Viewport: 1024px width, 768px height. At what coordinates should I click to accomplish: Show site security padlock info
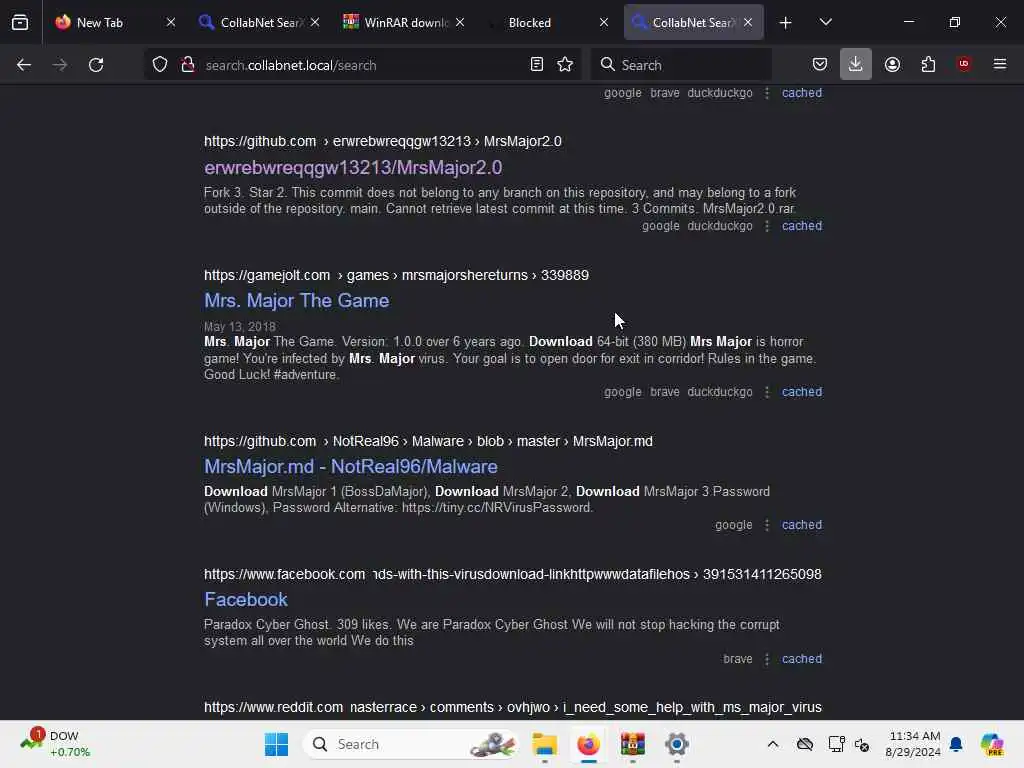(x=188, y=65)
